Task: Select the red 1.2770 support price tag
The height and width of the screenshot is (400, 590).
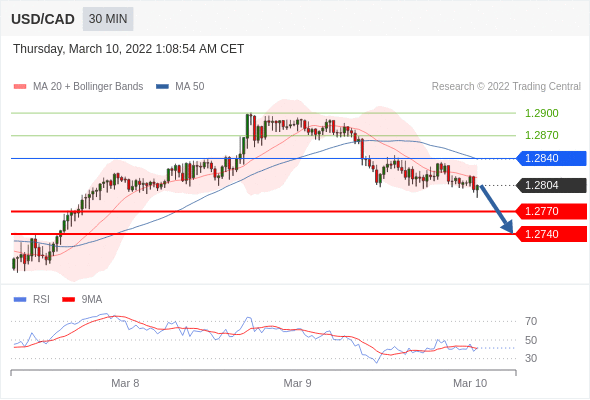Action: 551,211
